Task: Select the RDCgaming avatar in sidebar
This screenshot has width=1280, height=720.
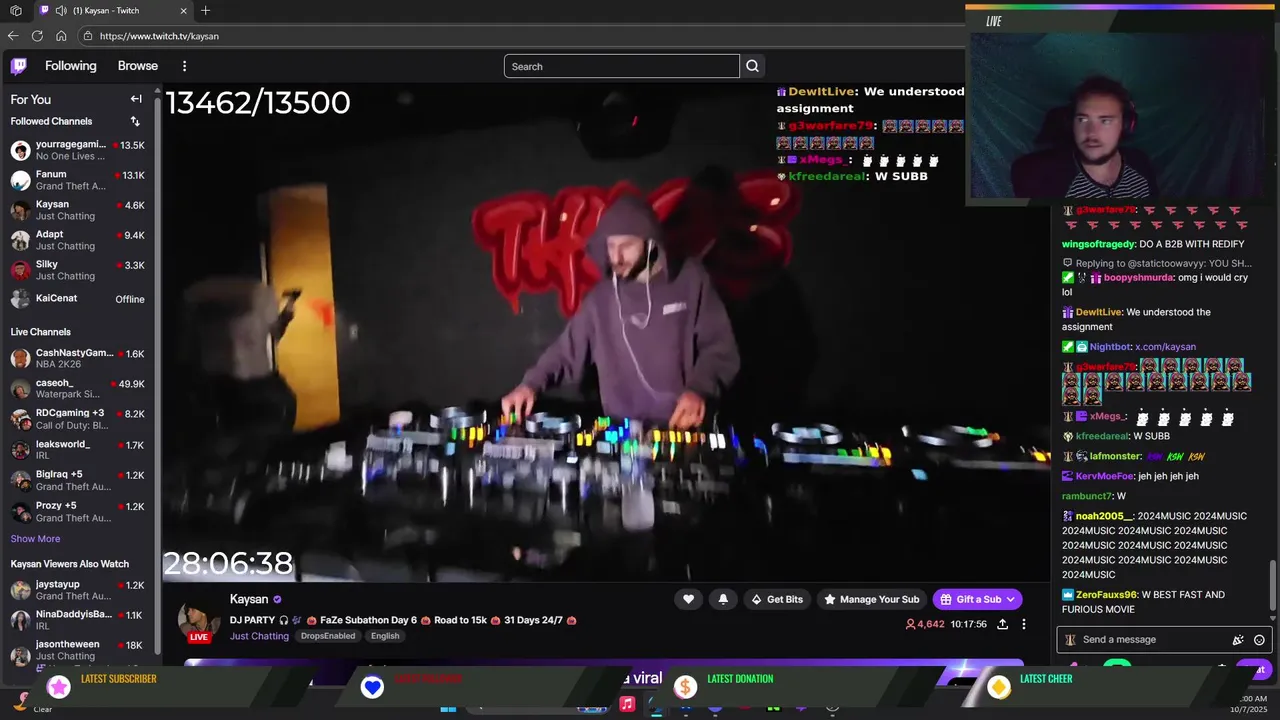Action: click(x=20, y=419)
